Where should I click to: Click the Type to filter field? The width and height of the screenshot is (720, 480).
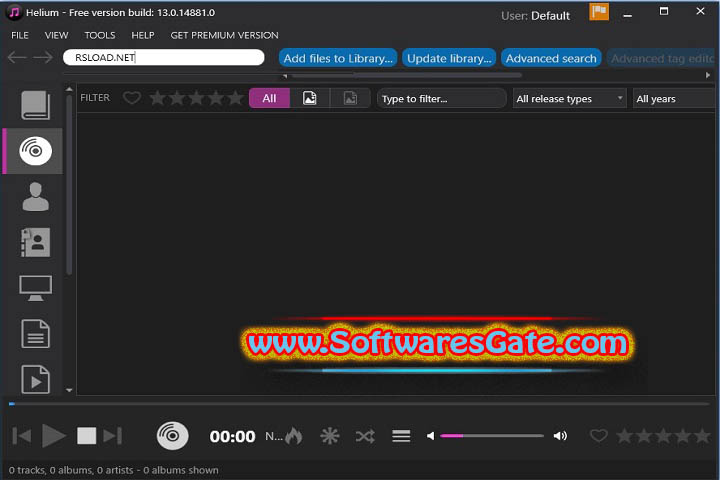(441, 99)
